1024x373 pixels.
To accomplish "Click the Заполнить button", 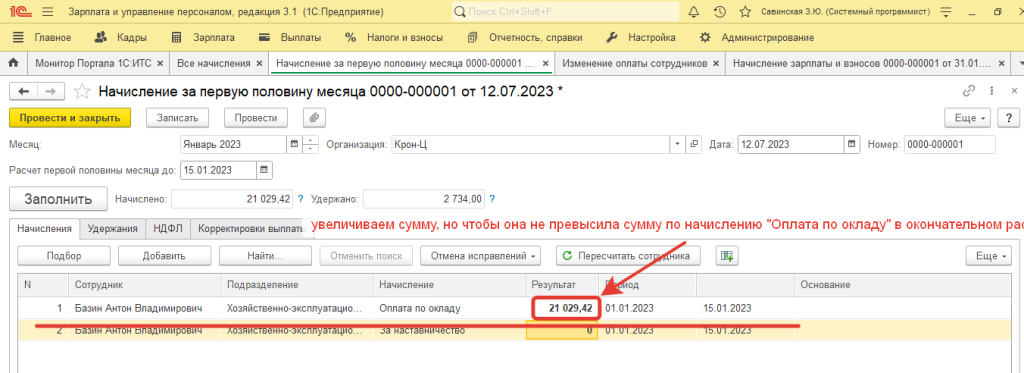I will (58, 199).
